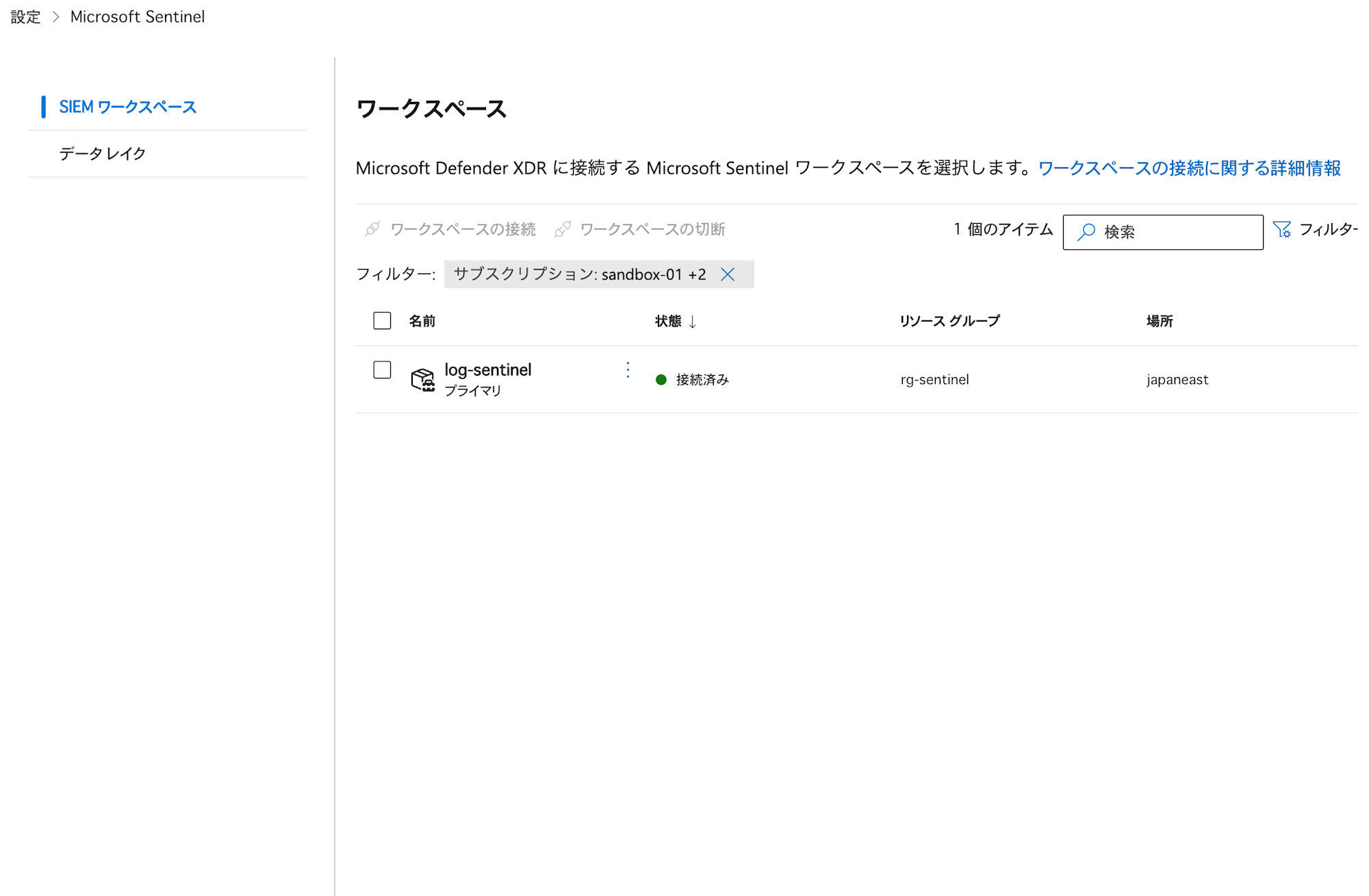
Task: Remove the サブスクリプション filter with X
Action: 728,274
